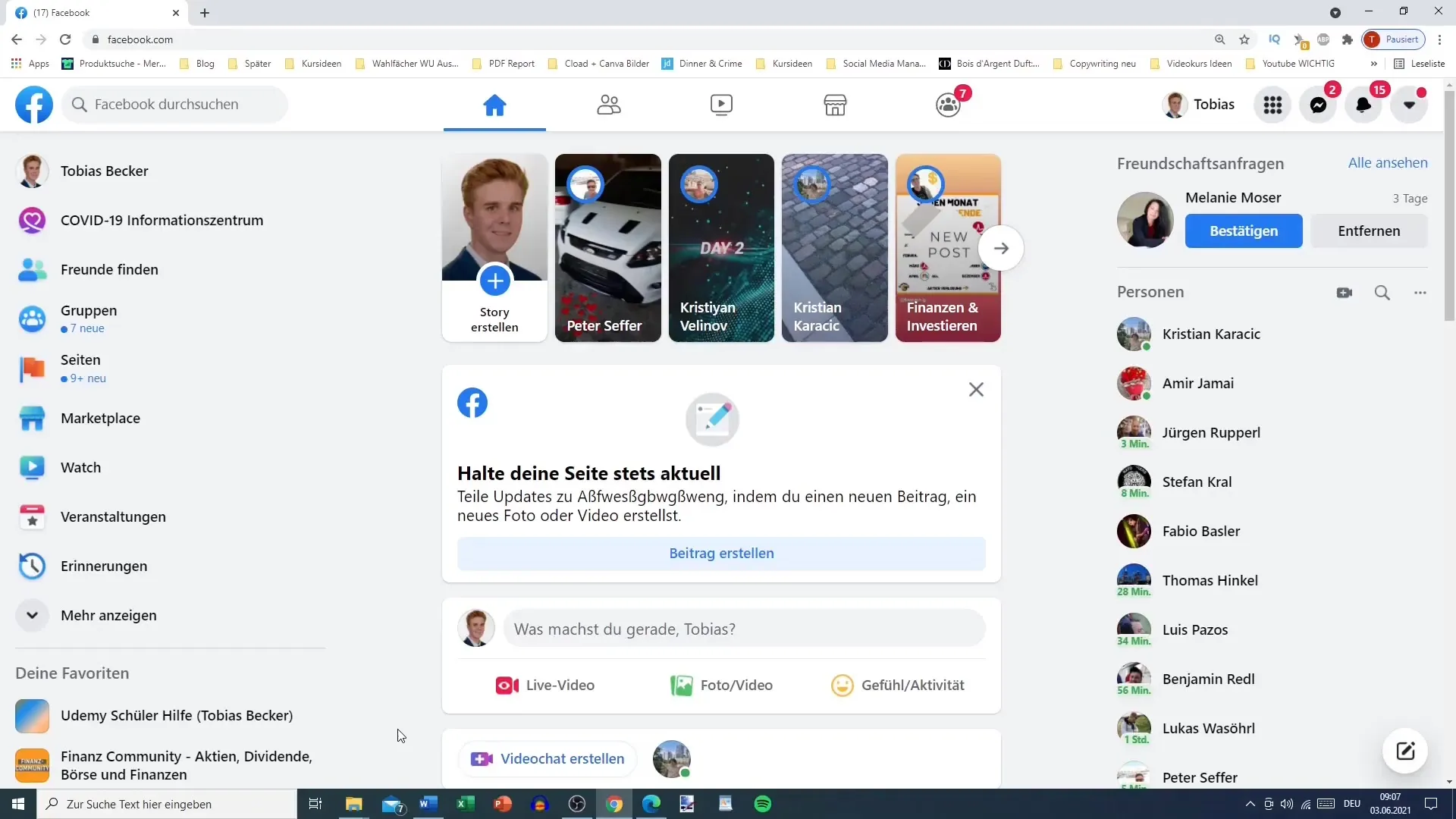This screenshot has height=819, width=1456.
Task: Click Beitrag erstellen button
Action: coord(721,554)
